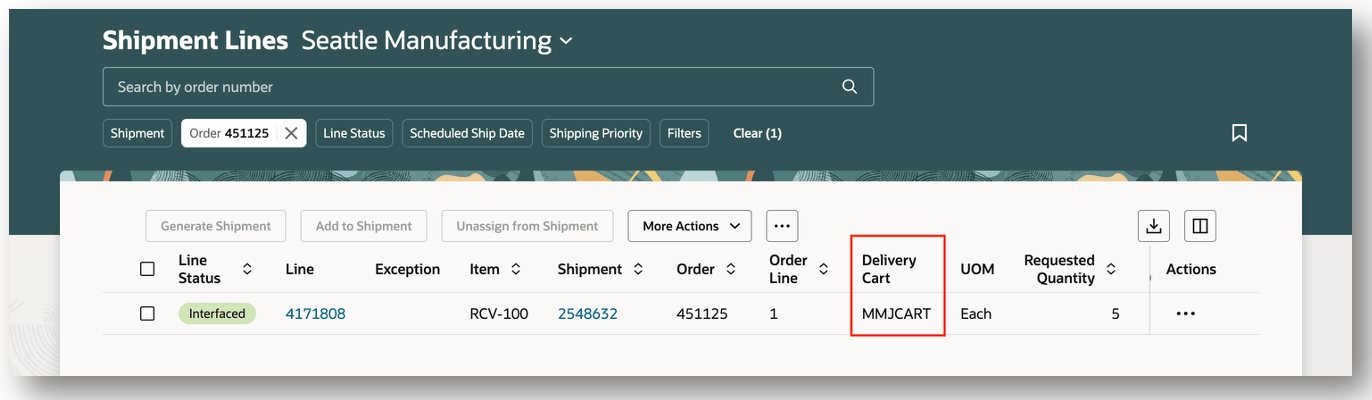Open the More Actions dropdown
Viewport: 1372px width, 400px height.
tap(689, 226)
